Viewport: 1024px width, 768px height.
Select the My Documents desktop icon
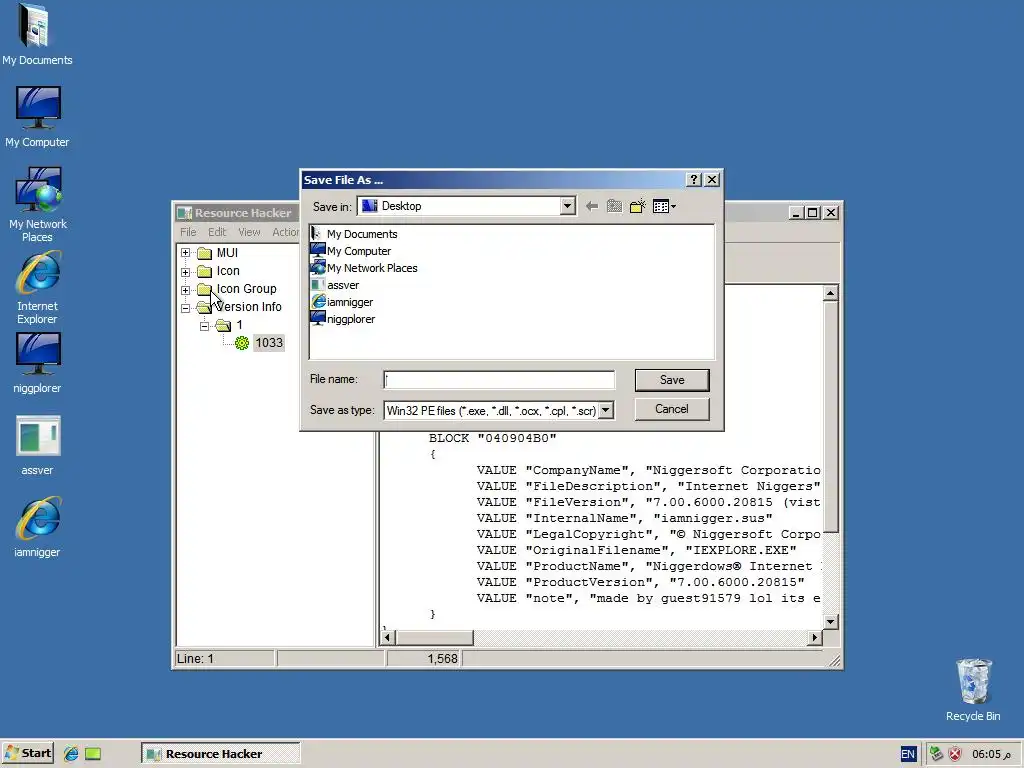(37, 35)
